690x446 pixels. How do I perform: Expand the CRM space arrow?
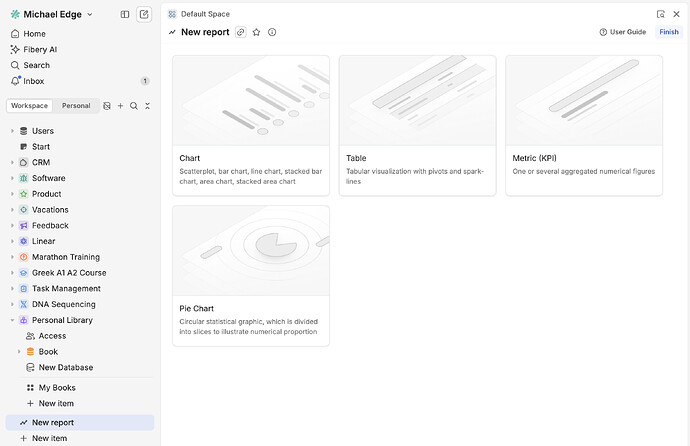[12, 163]
